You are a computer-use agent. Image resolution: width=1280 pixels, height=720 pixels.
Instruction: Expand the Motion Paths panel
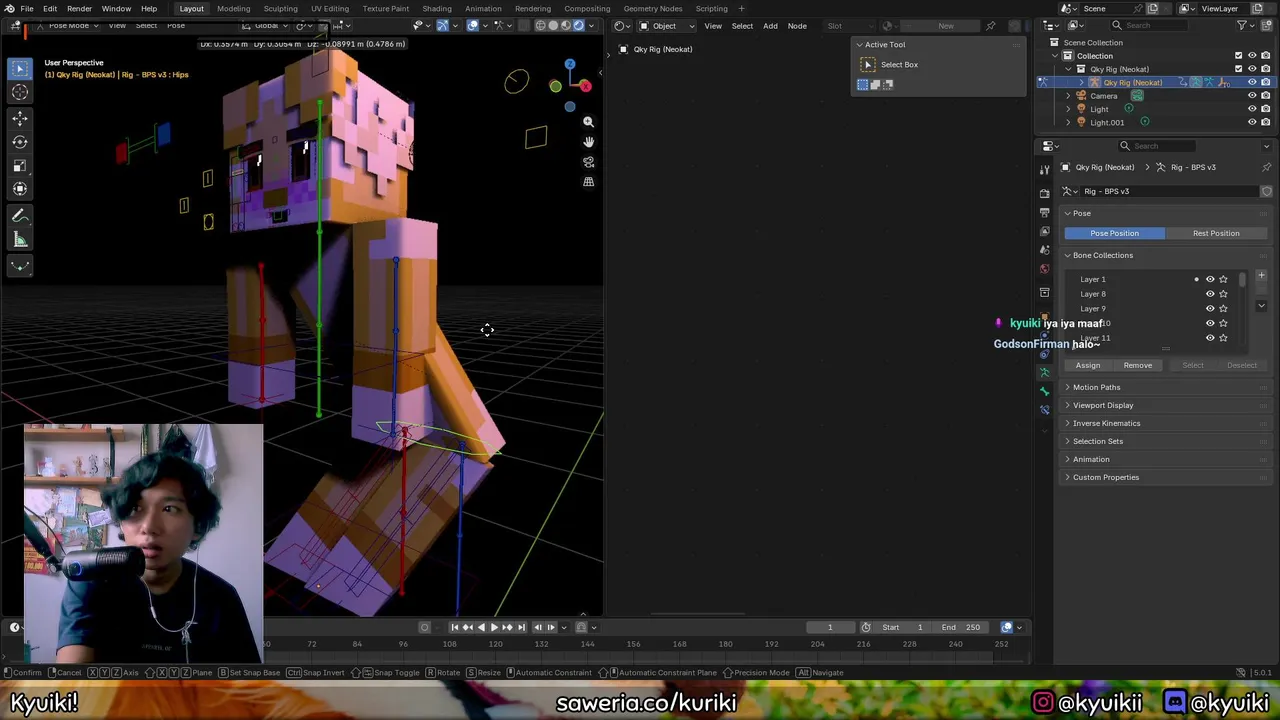coord(1096,387)
